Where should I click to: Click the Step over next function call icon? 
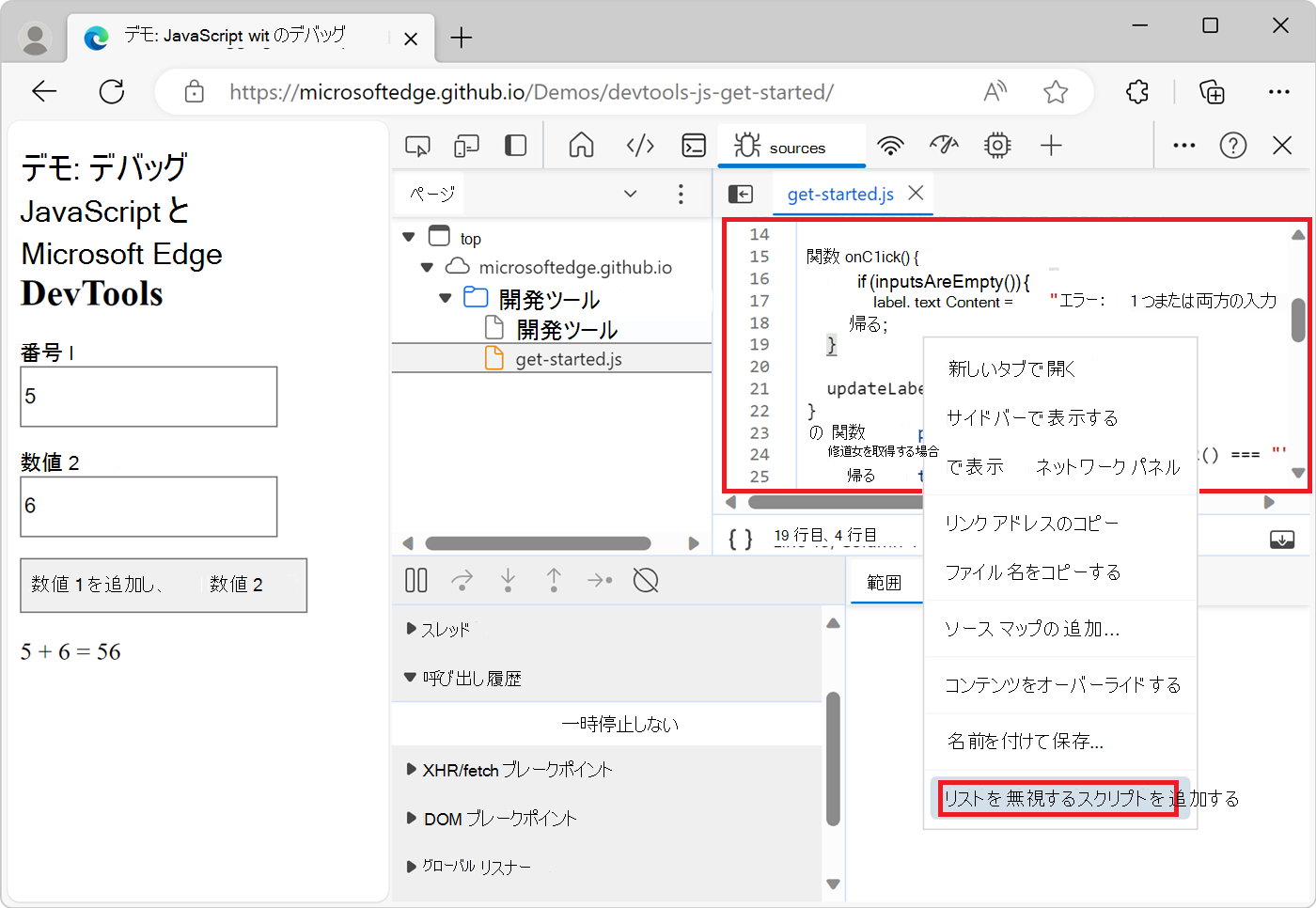[462, 580]
